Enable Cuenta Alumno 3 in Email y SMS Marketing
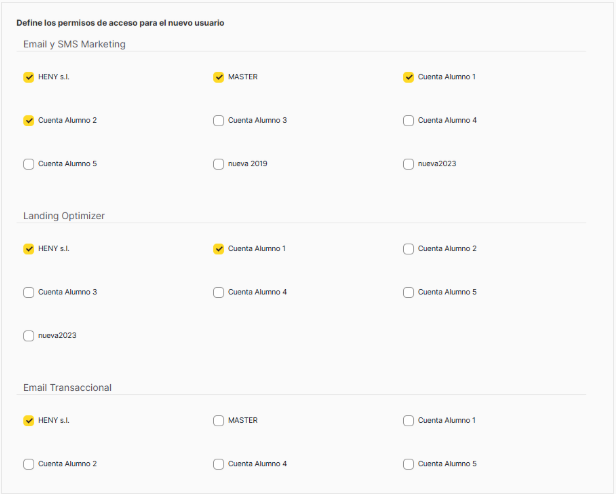Image resolution: width=616 pixels, height=494 pixels. click(x=218, y=121)
